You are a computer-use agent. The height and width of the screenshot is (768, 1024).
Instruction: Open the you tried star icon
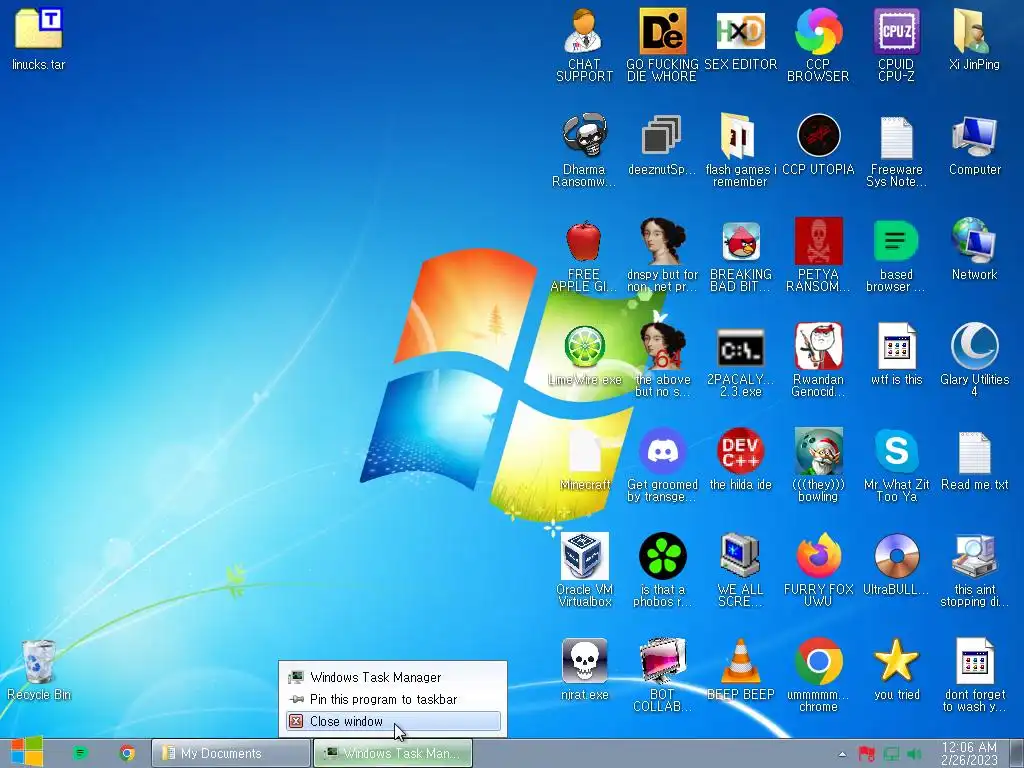coord(896,661)
